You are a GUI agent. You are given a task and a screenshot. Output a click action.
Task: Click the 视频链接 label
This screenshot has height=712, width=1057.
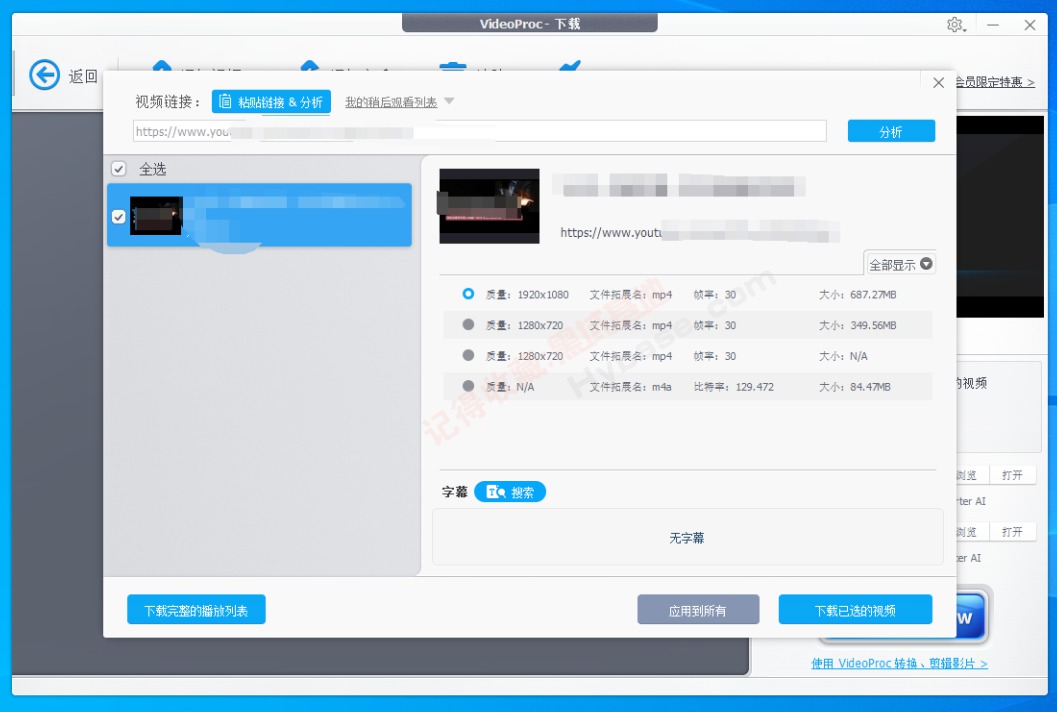(168, 102)
